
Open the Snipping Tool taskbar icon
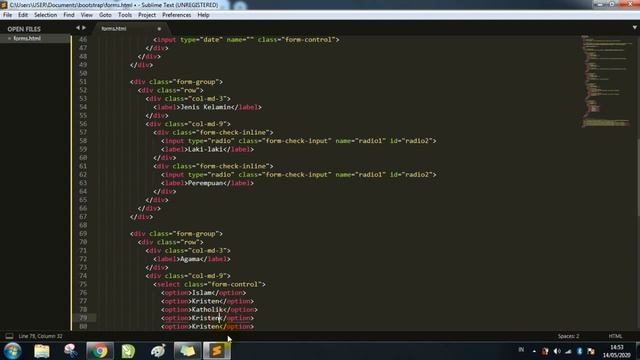tap(71, 351)
